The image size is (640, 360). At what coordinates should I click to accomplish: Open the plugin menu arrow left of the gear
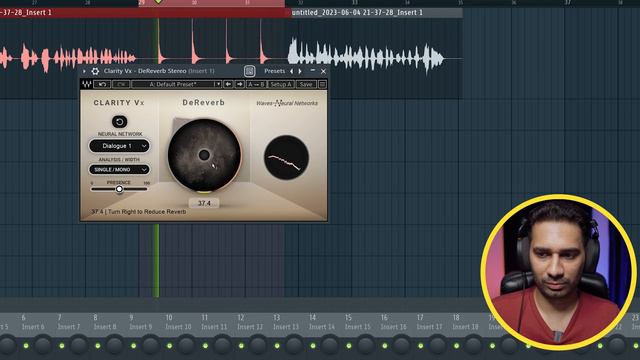coord(84,71)
